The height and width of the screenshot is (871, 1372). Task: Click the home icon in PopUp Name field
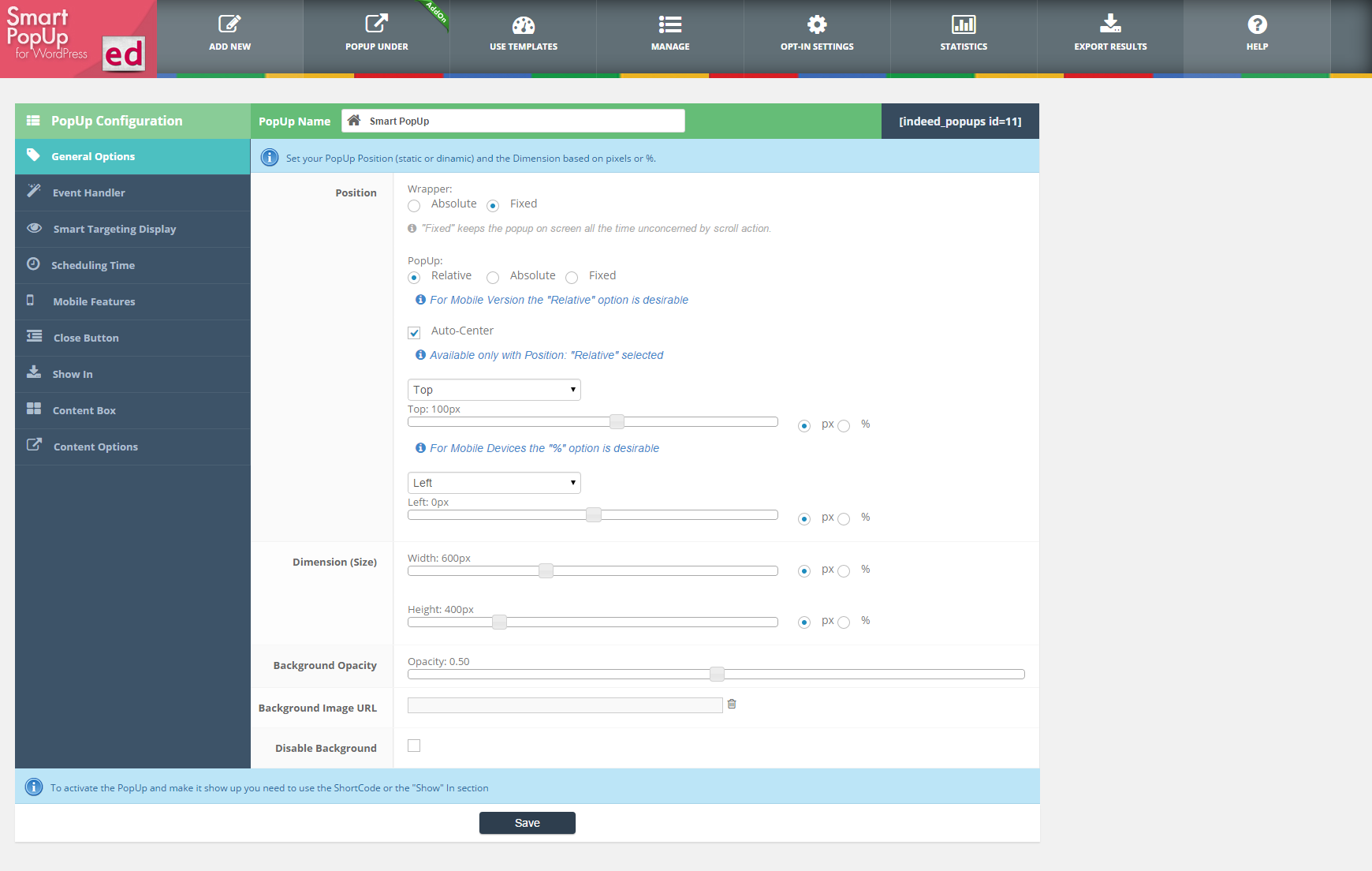(x=354, y=121)
